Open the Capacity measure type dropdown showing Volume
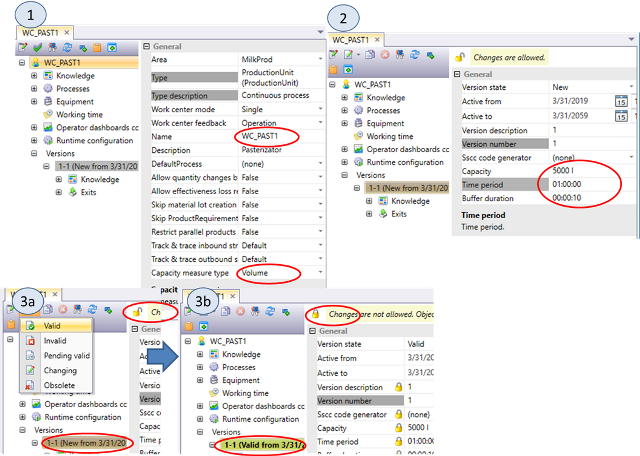 (x=320, y=273)
